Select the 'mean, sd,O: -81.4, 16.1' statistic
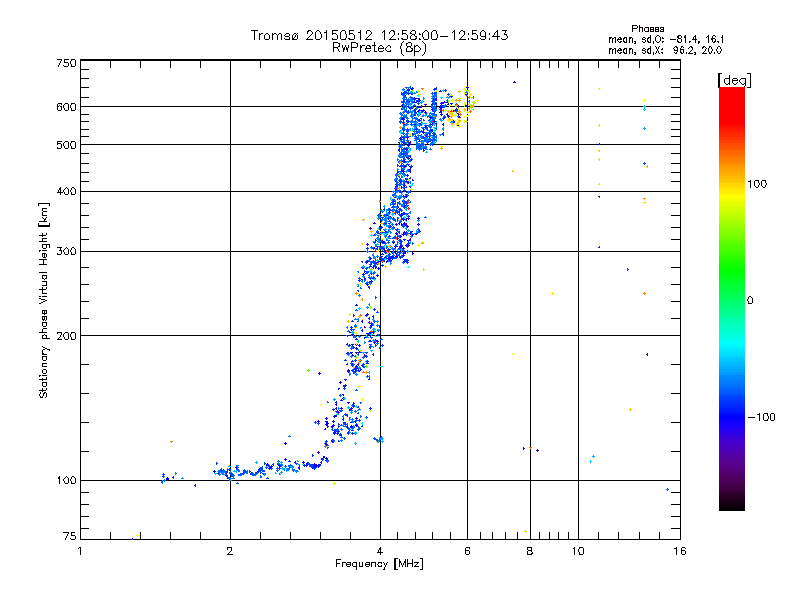 pyautogui.click(x=666, y=39)
